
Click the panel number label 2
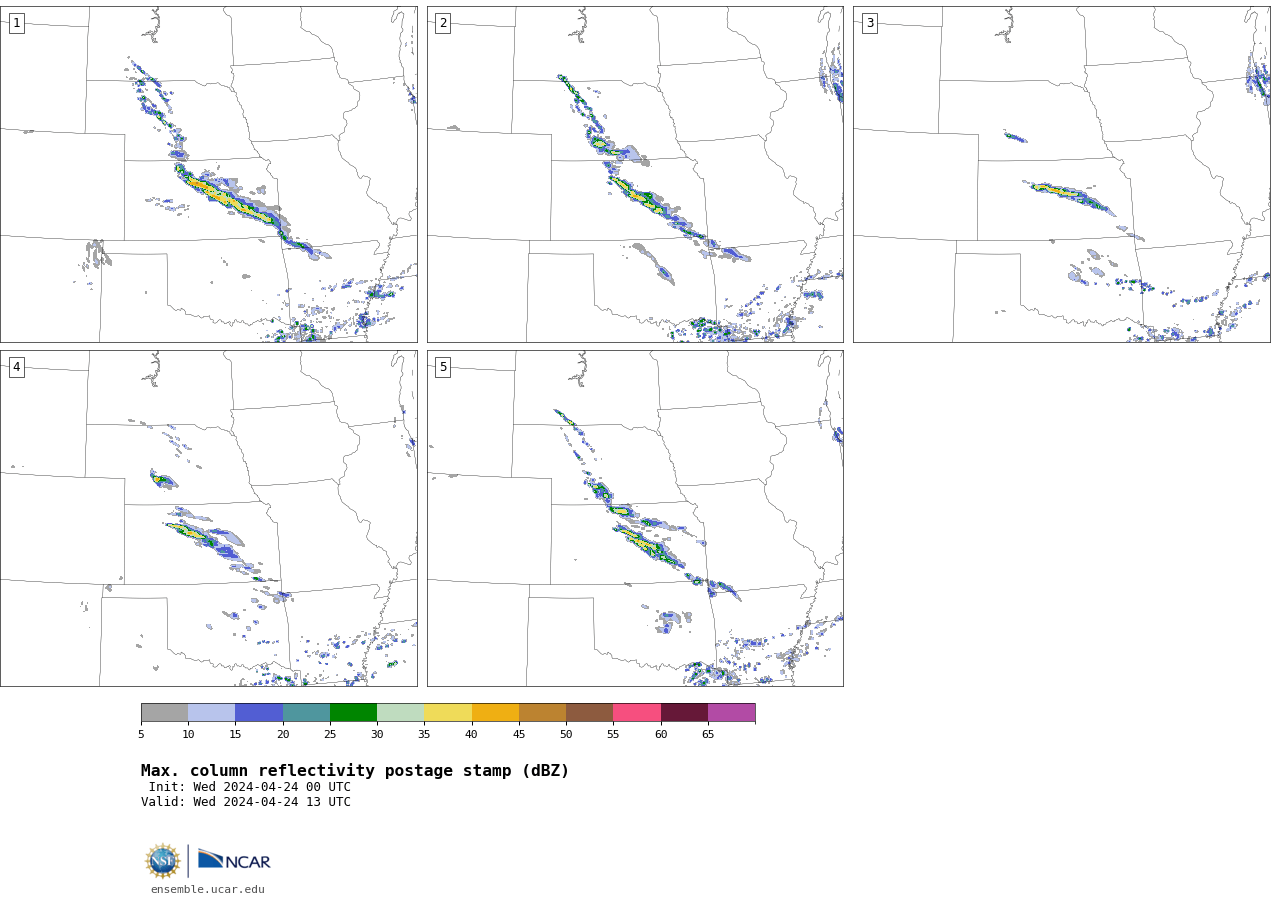443,23
